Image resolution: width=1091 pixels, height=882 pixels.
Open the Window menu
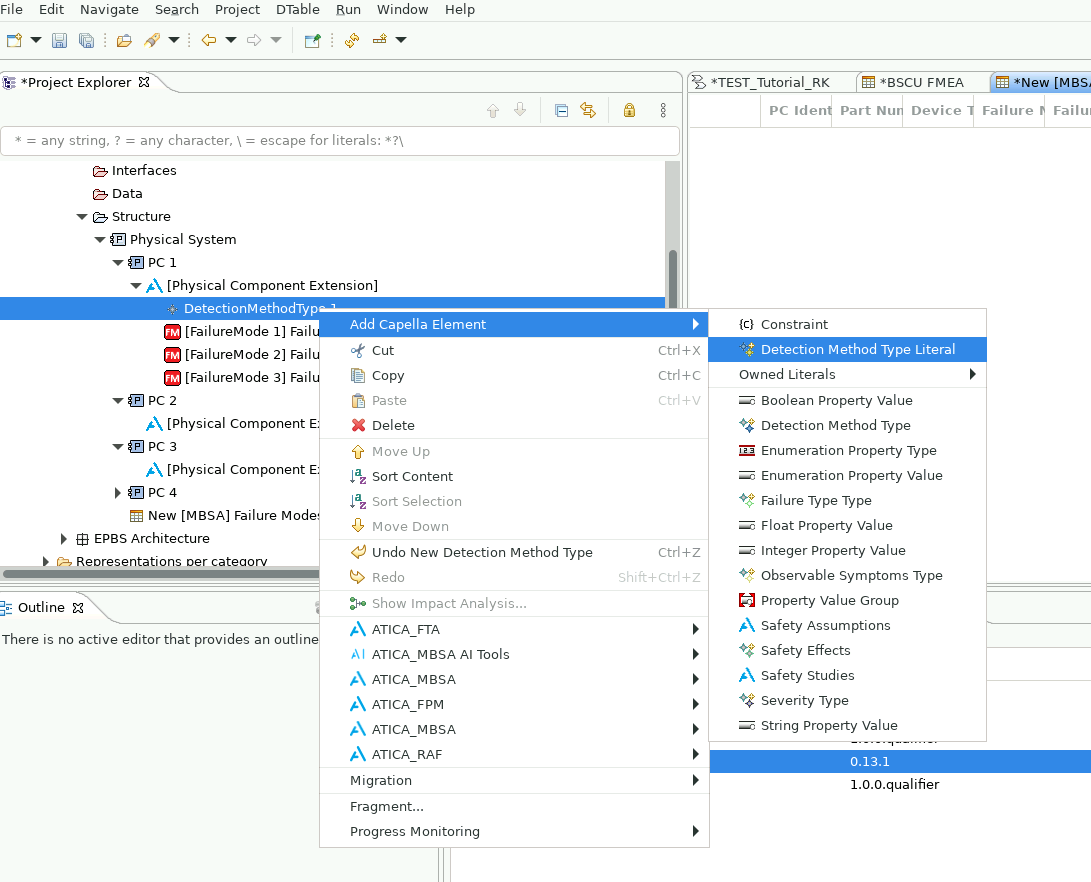[x=402, y=10]
